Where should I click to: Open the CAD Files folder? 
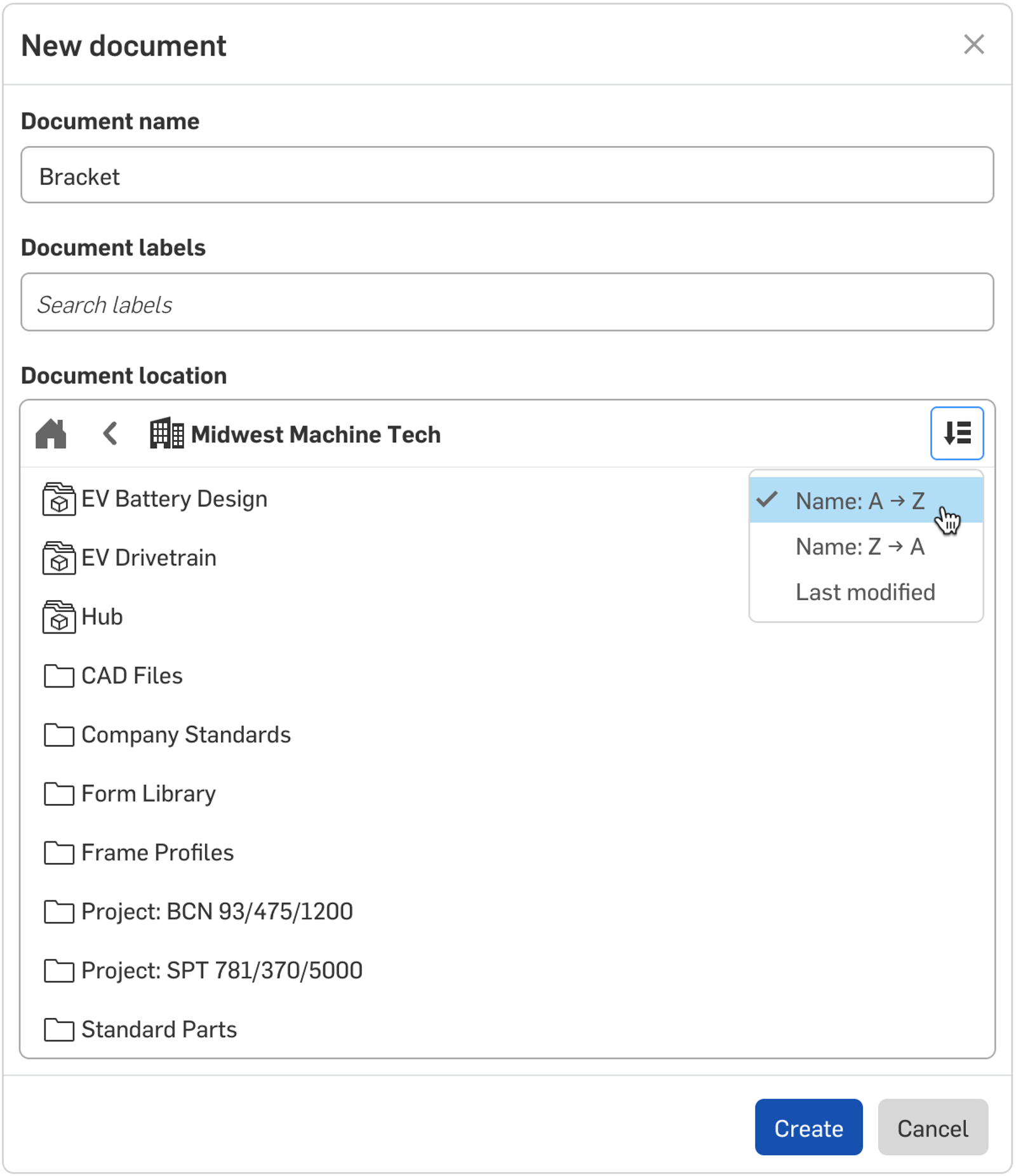(x=131, y=676)
